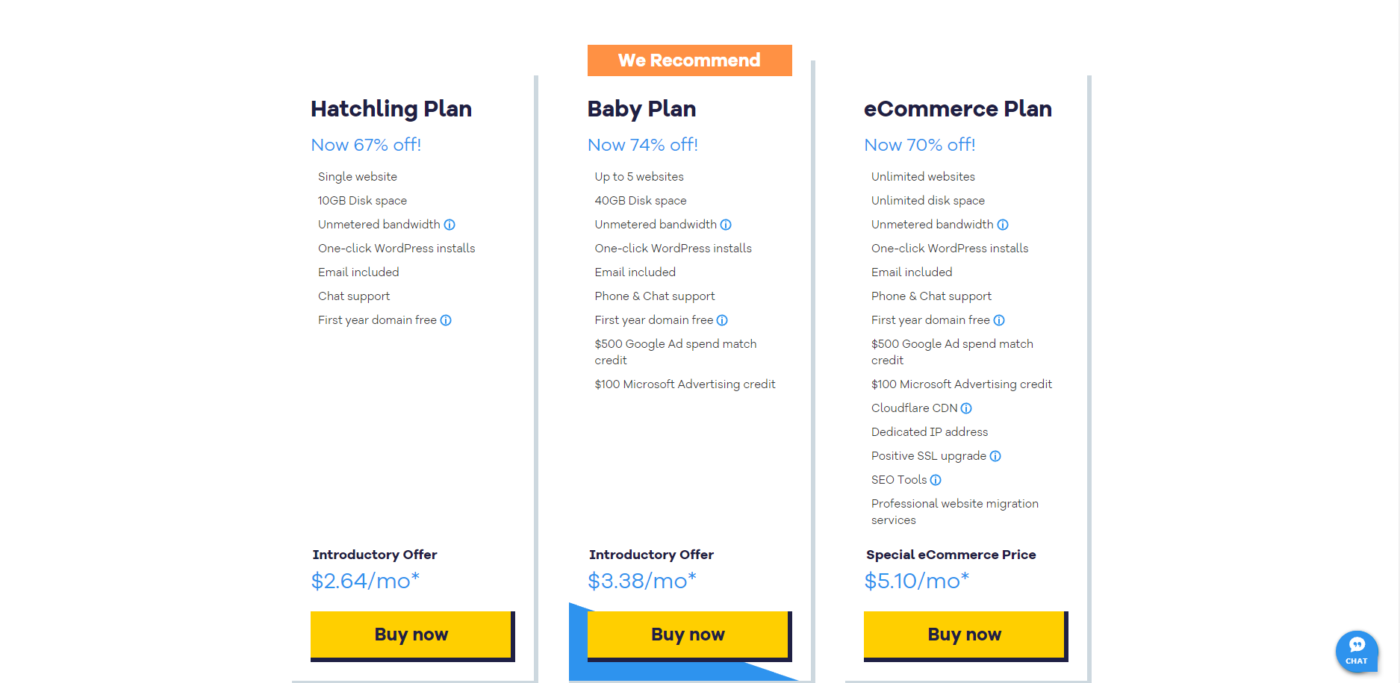Show info for eCommerce Unmetered bandwidth
1400x683 pixels.
pos(1002,225)
